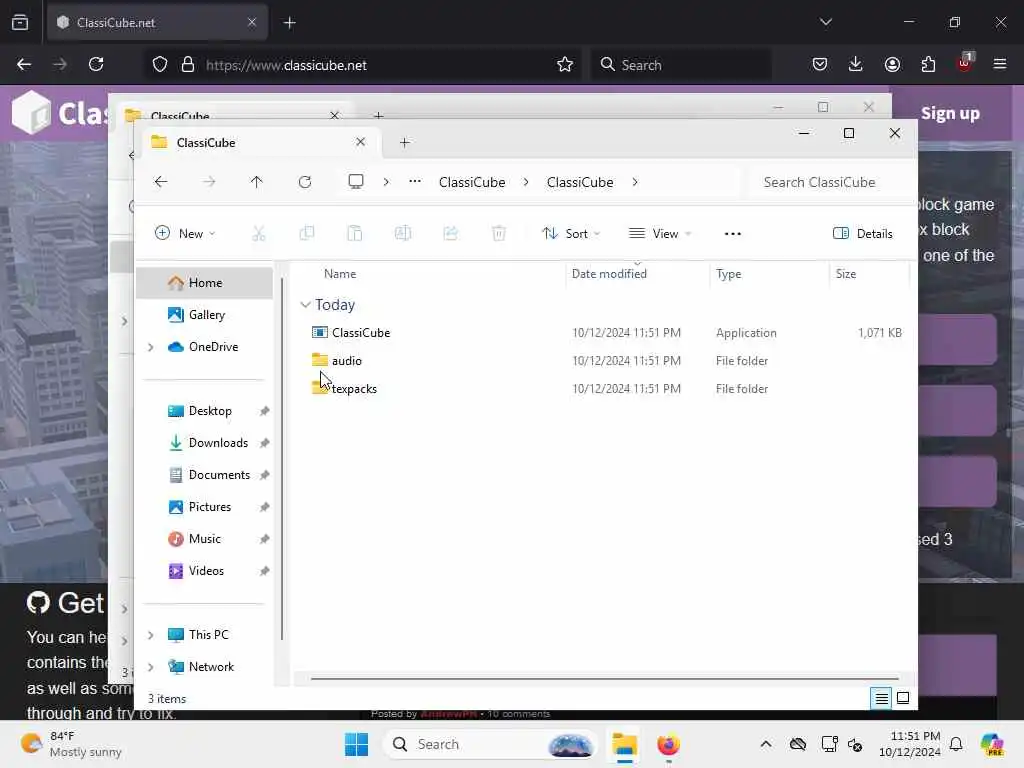This screenshot has height=768, width=1024.
Task: Sort by Size column header
Action: (x=846, y=274)
